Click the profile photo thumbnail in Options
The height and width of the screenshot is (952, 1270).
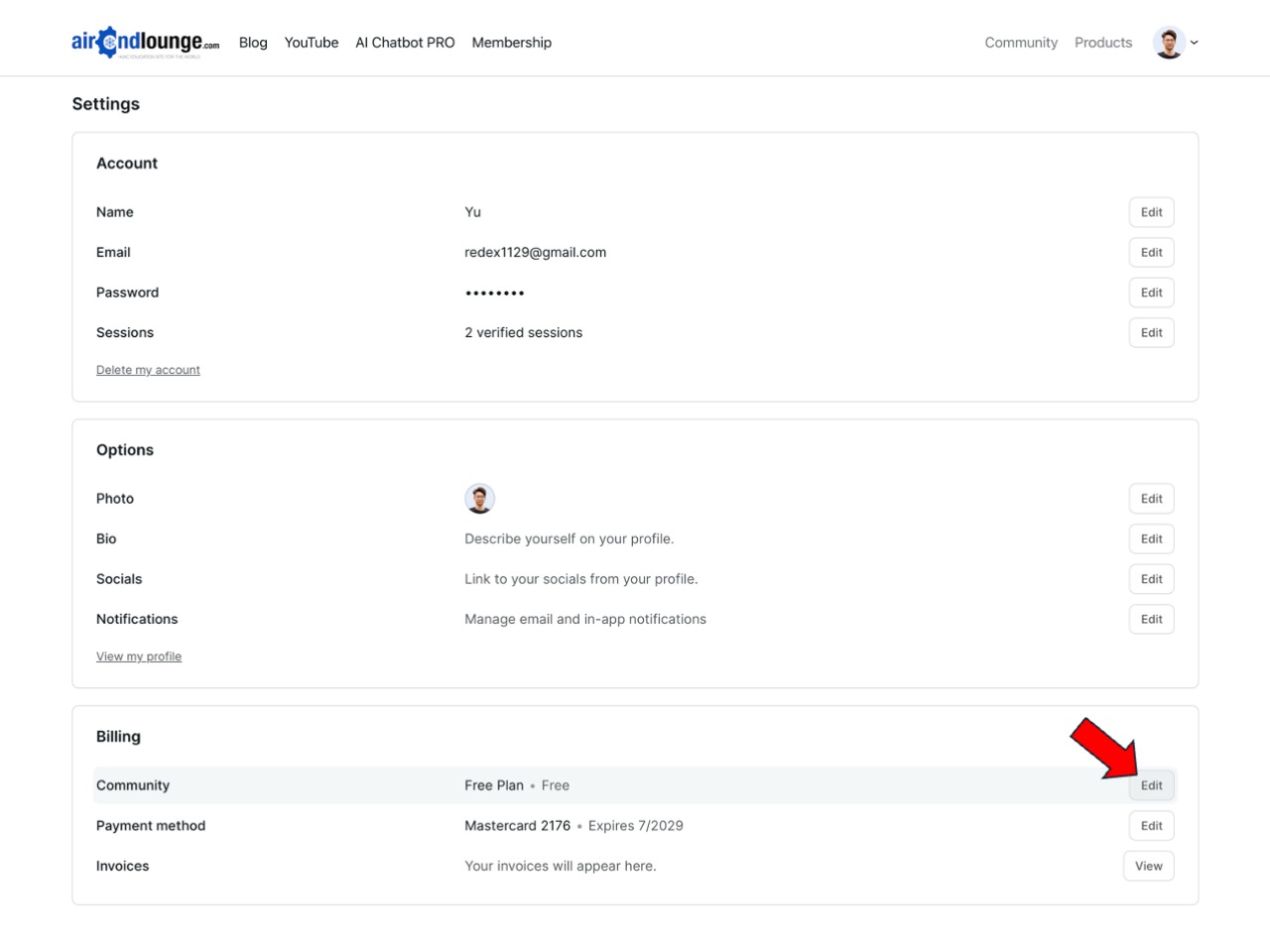[x=479, y=499]
